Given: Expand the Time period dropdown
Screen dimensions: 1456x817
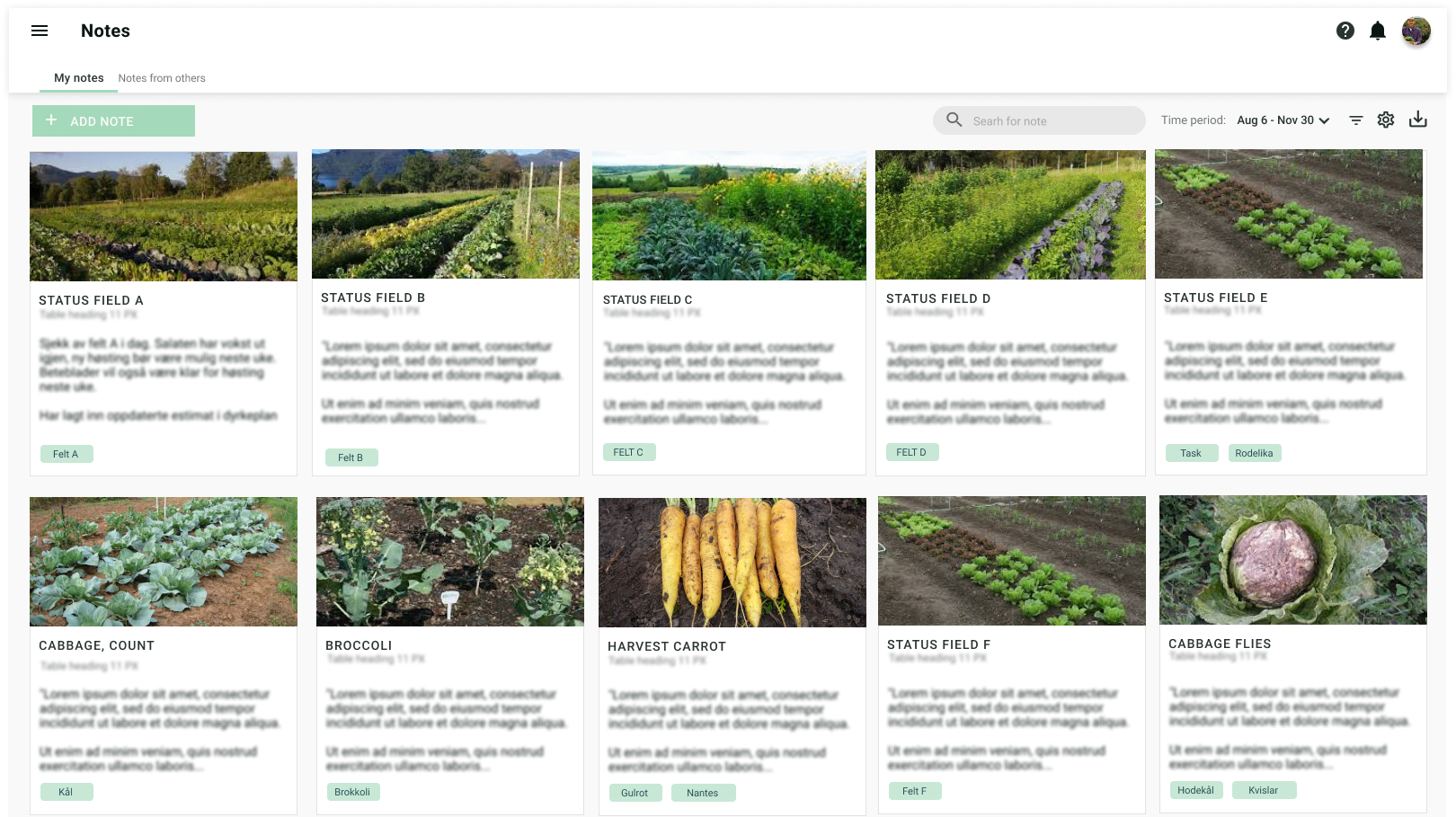Looking at the screenshot, I should pyautogui.click(x=1283, y=120).
